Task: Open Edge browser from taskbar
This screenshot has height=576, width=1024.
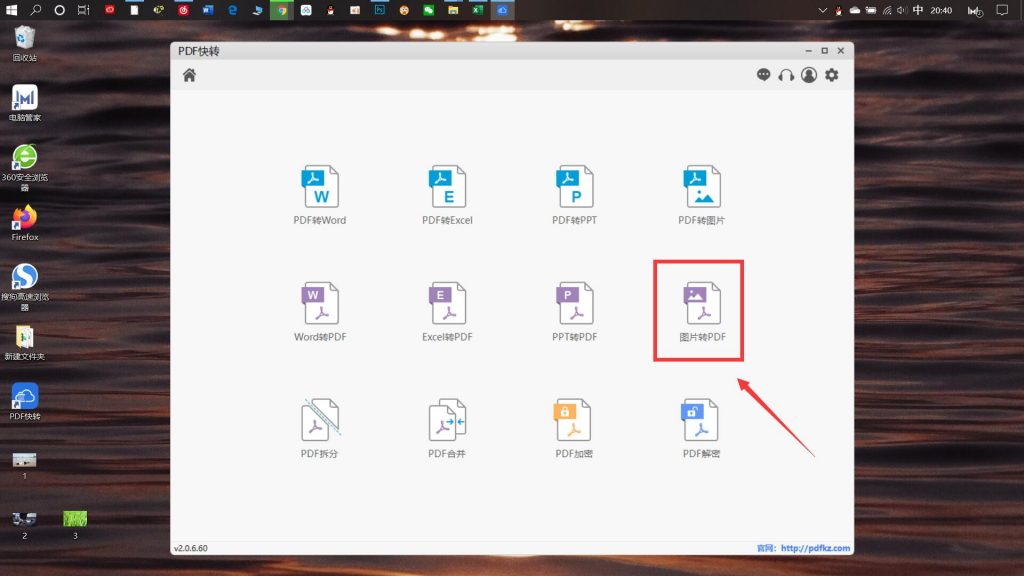Action: (232, 10)
